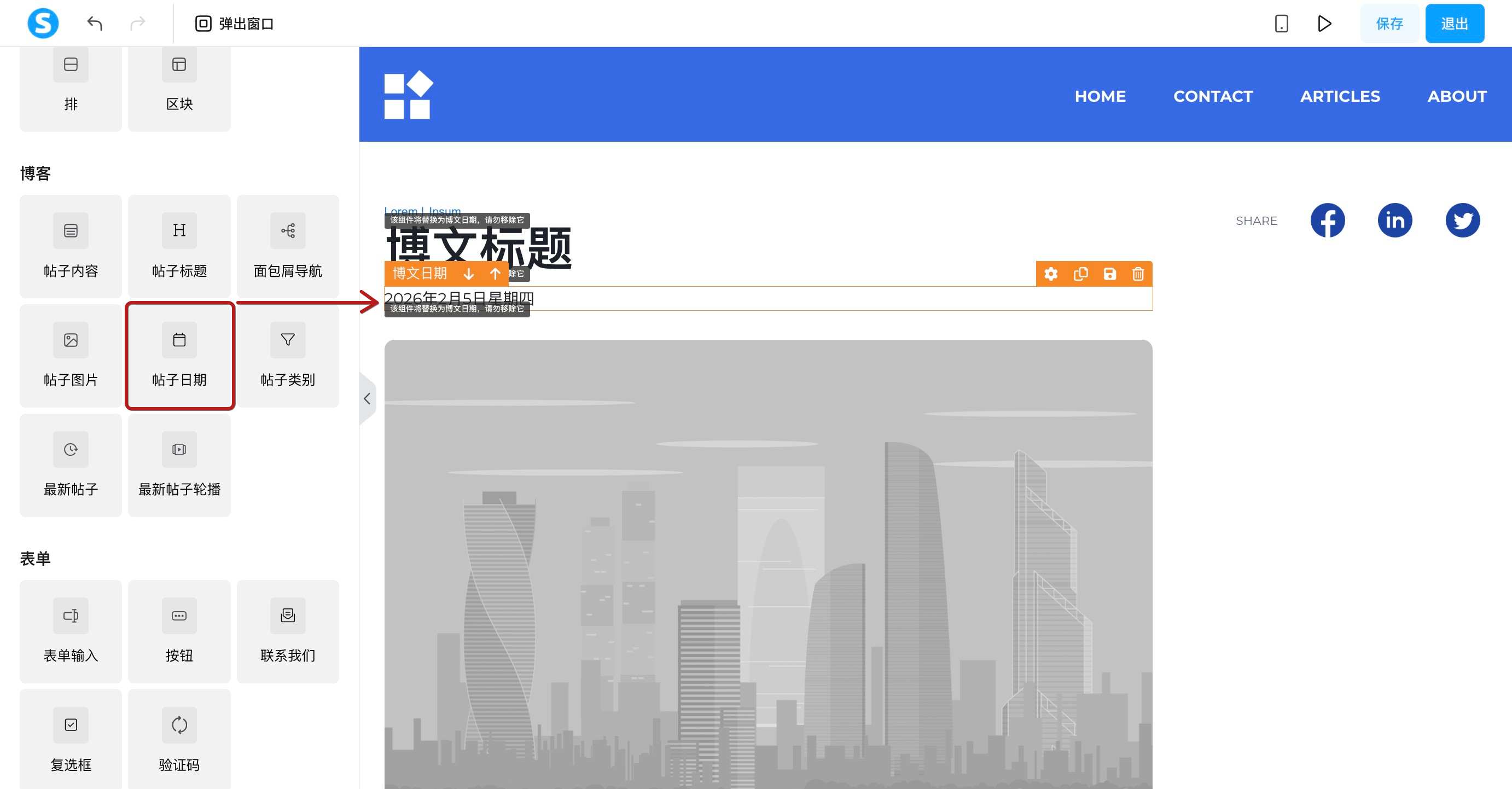The height and width of the screenshot is (789, 1512).
Task: Duplicate the 博文日期 component
Action: coord(1080,274)
